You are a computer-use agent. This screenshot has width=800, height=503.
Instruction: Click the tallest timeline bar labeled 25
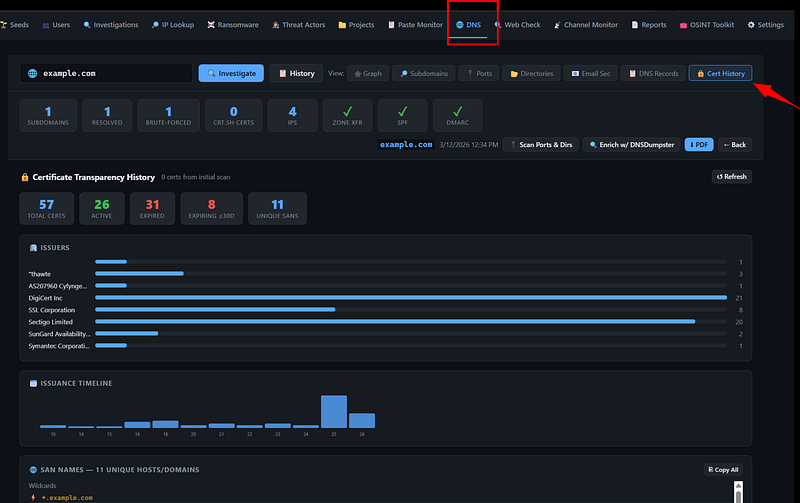click(334, 411)
